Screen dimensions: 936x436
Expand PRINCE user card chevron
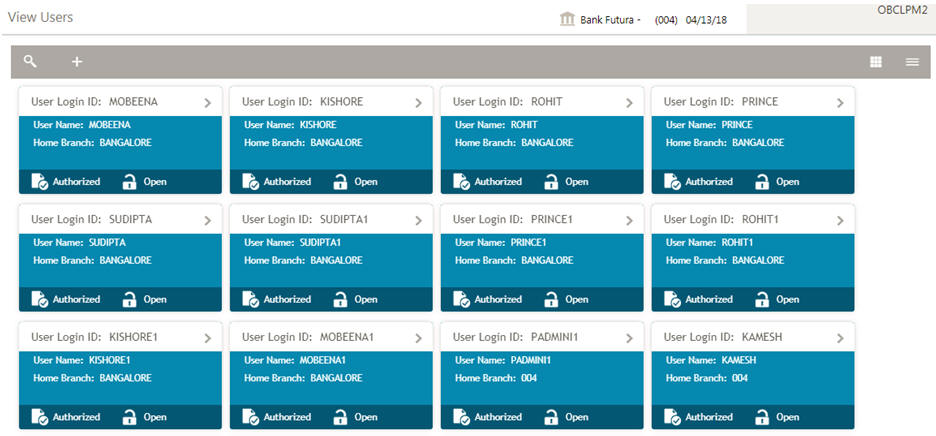tap(840, 103)
